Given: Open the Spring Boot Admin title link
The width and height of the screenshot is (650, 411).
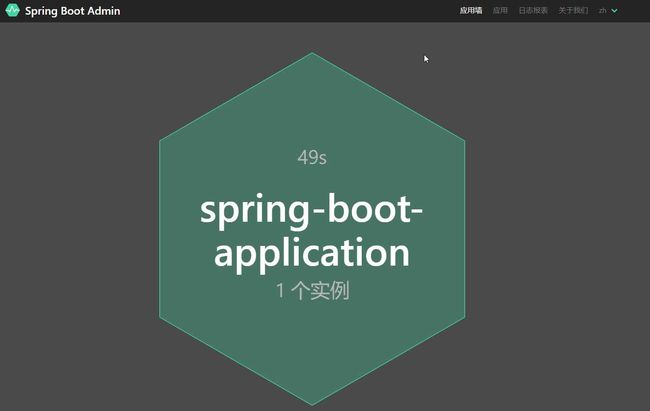Looking at the screenshot, I should (x=73, y=11).
